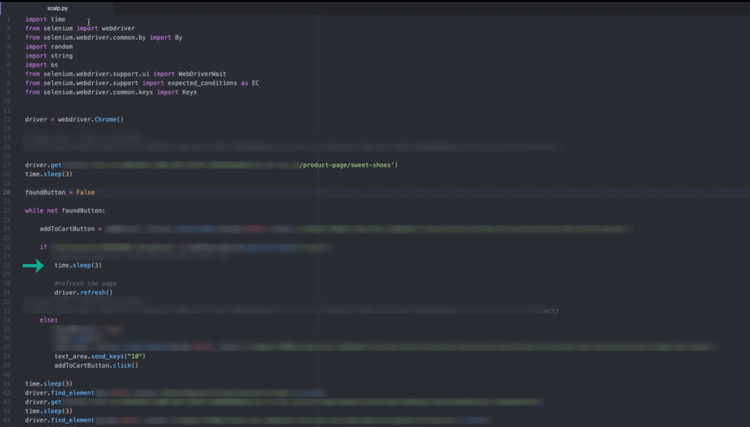Click the '#refresh the page' comment

(85, 284)
